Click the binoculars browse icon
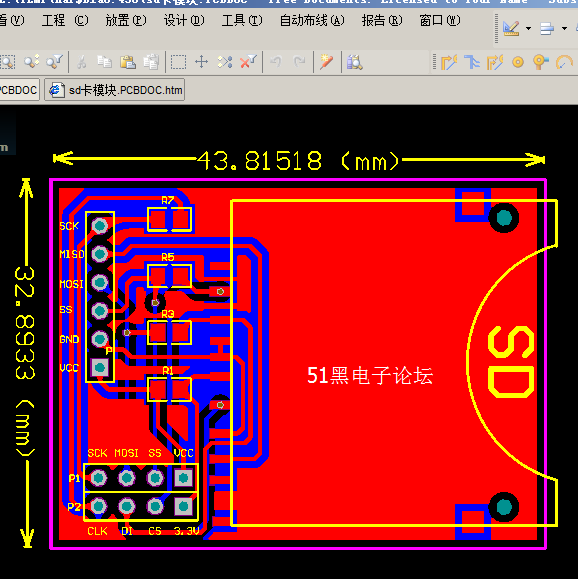This screenshot has width=578, height=579. (x=355, y=62)
